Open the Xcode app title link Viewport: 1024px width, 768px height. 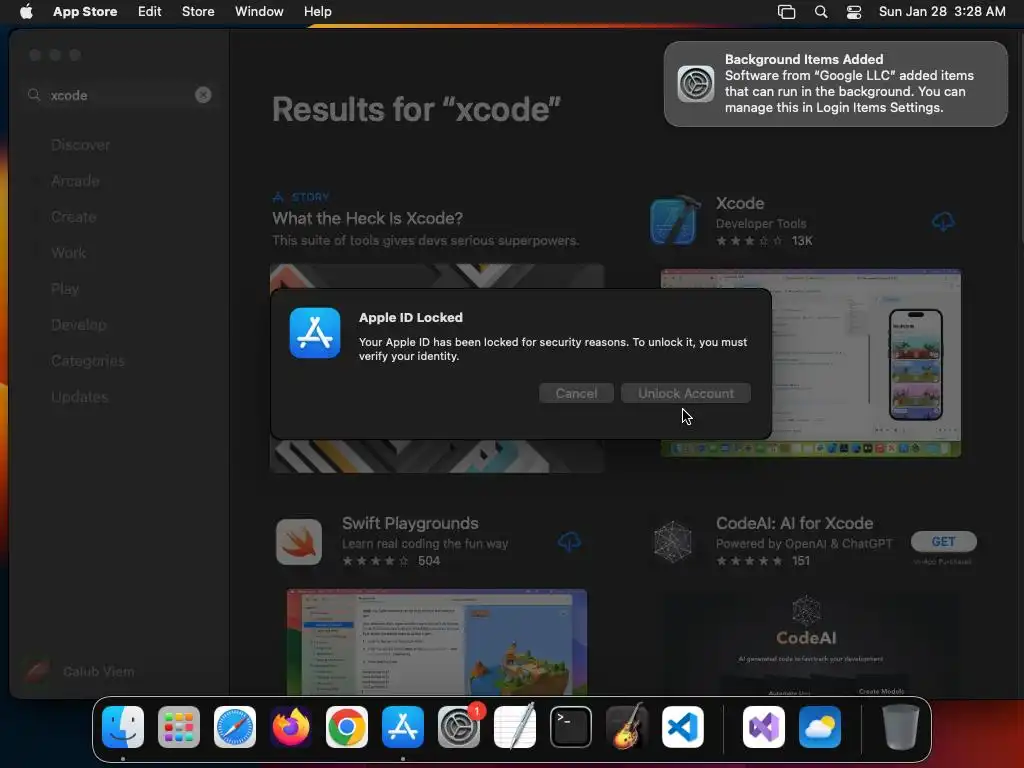[x=739, y=203]
